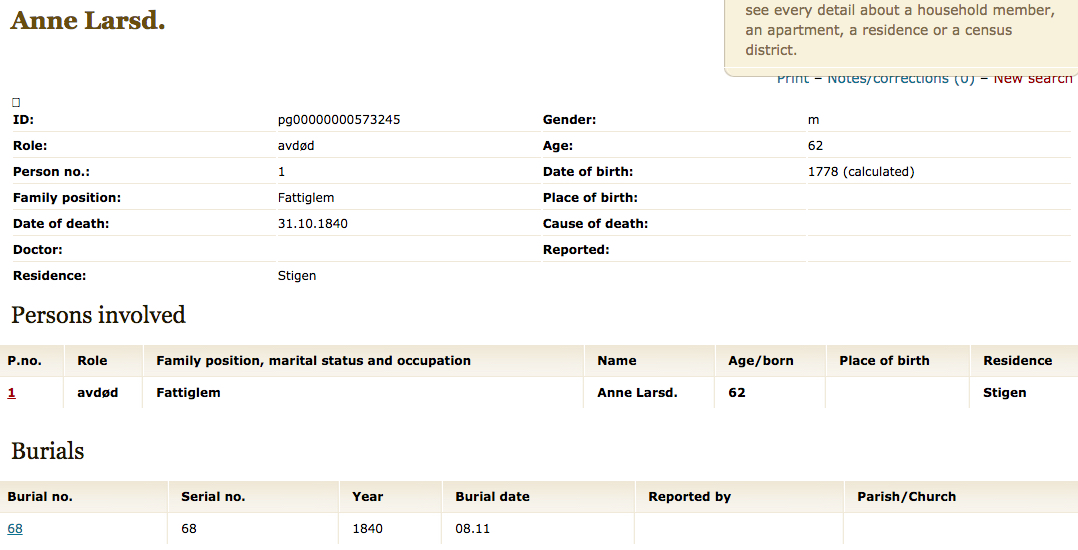Click the Reported by column header

coord(690,496)
